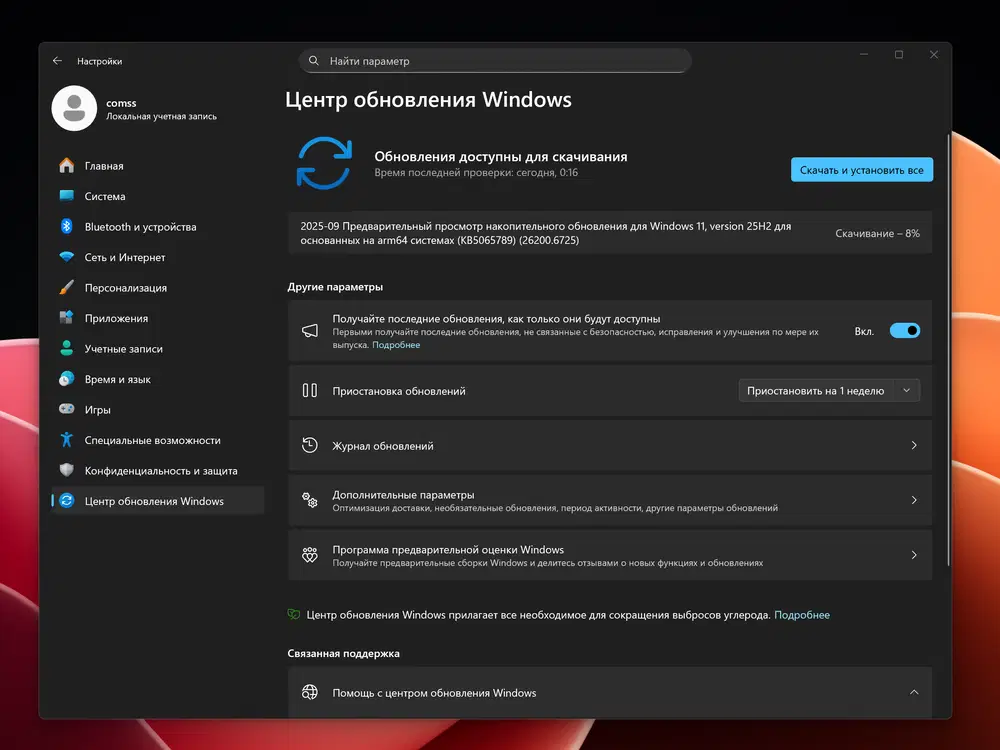Collapse Помощь с центром обновления Windows
Screen dimensions: 1000x750
point(914,692)
